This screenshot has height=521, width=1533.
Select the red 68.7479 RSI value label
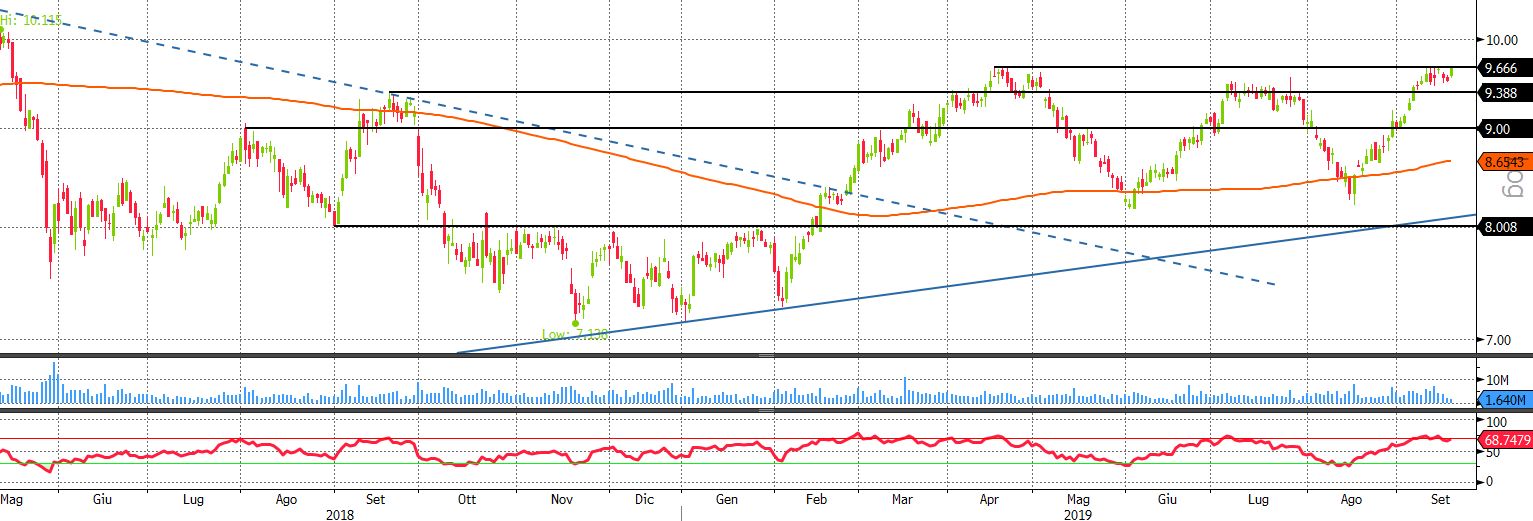[x=1503, y=439]
